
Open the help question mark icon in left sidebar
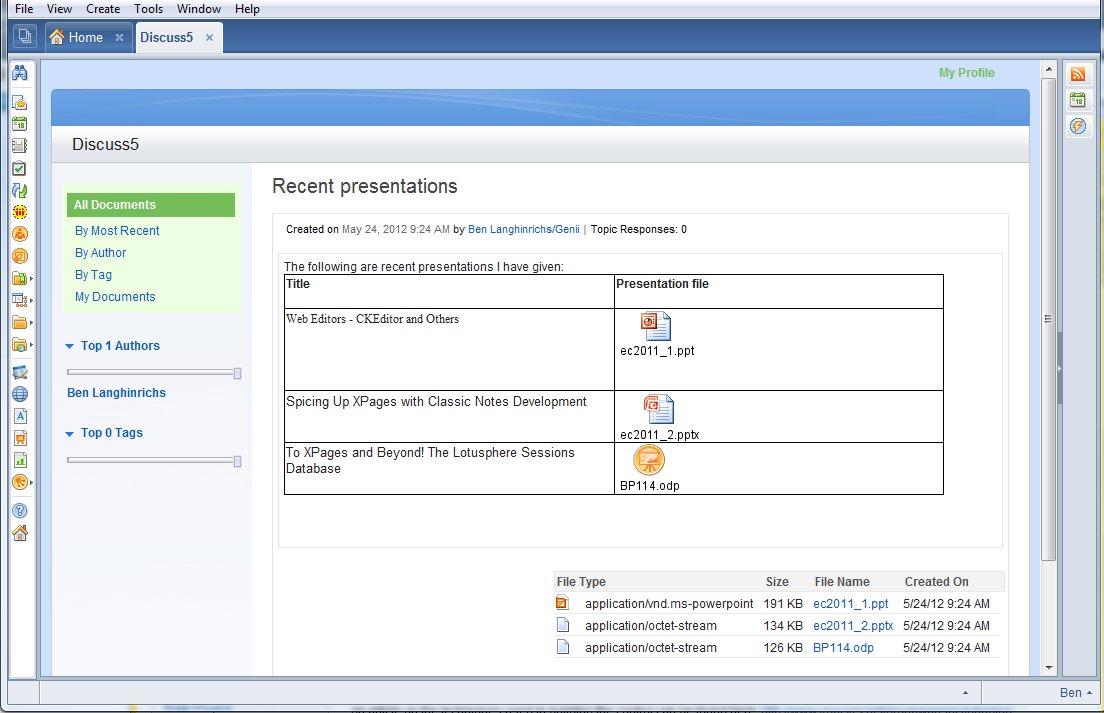(19, 511)
